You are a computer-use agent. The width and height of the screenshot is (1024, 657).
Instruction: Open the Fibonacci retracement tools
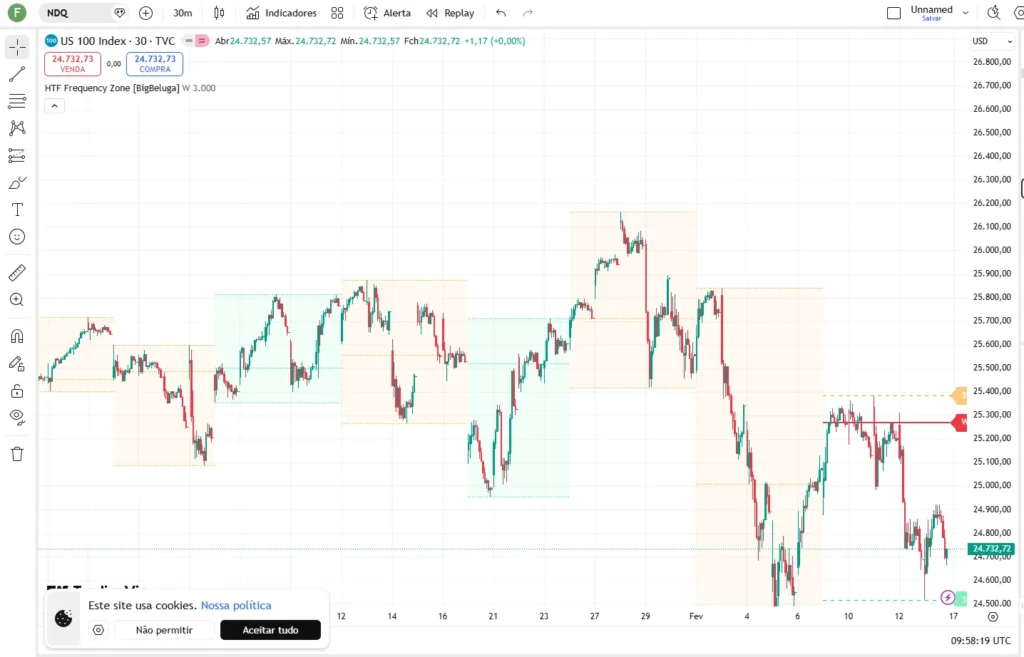pos(17,101)
